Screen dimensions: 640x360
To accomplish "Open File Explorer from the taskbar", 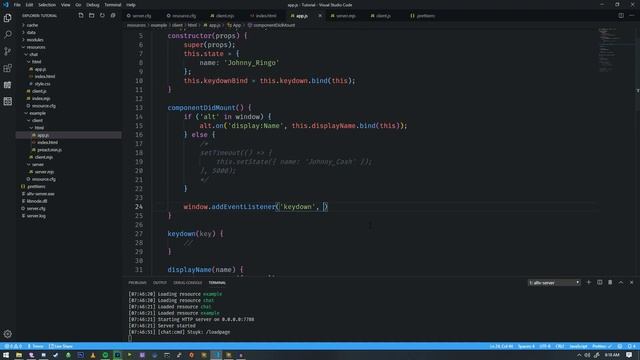I will (x=18, y=355).
